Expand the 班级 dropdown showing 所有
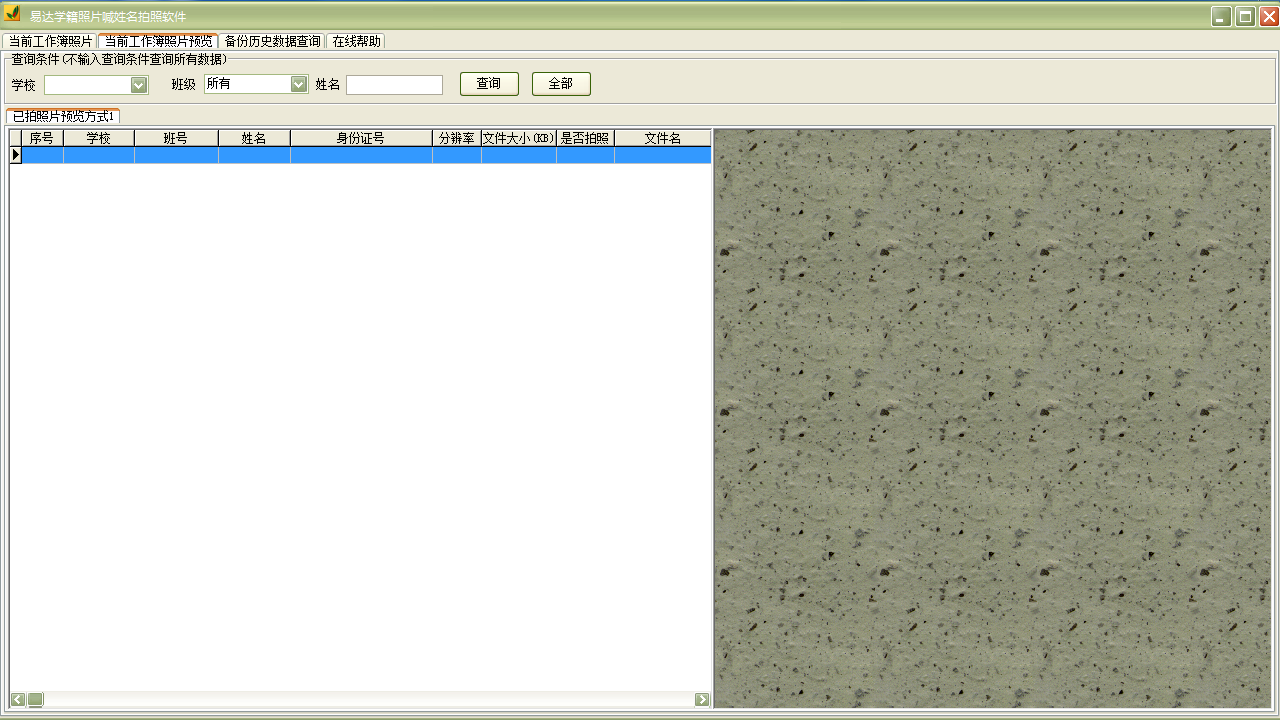 point(298,85)
